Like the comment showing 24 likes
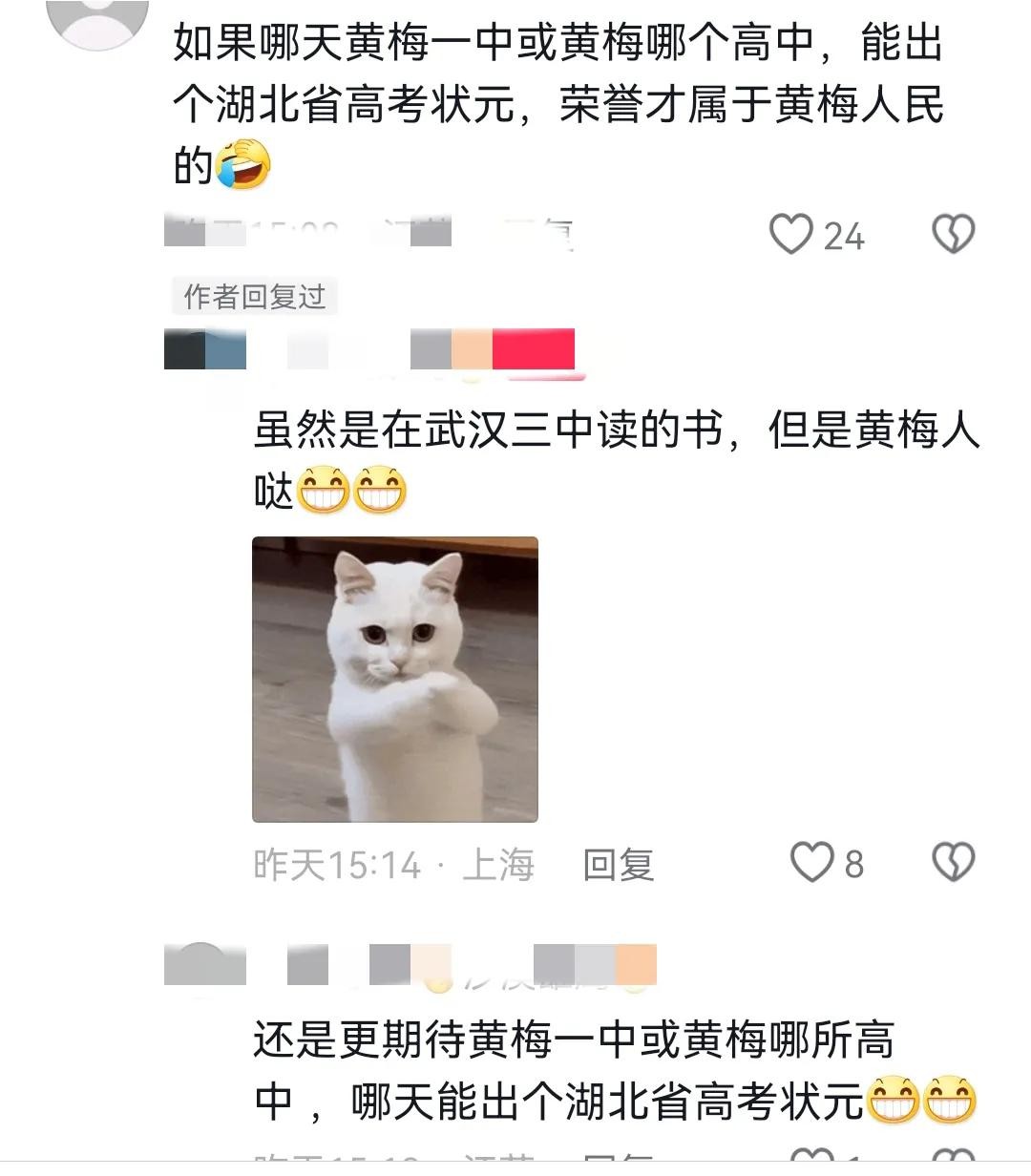 click(791, 235)
